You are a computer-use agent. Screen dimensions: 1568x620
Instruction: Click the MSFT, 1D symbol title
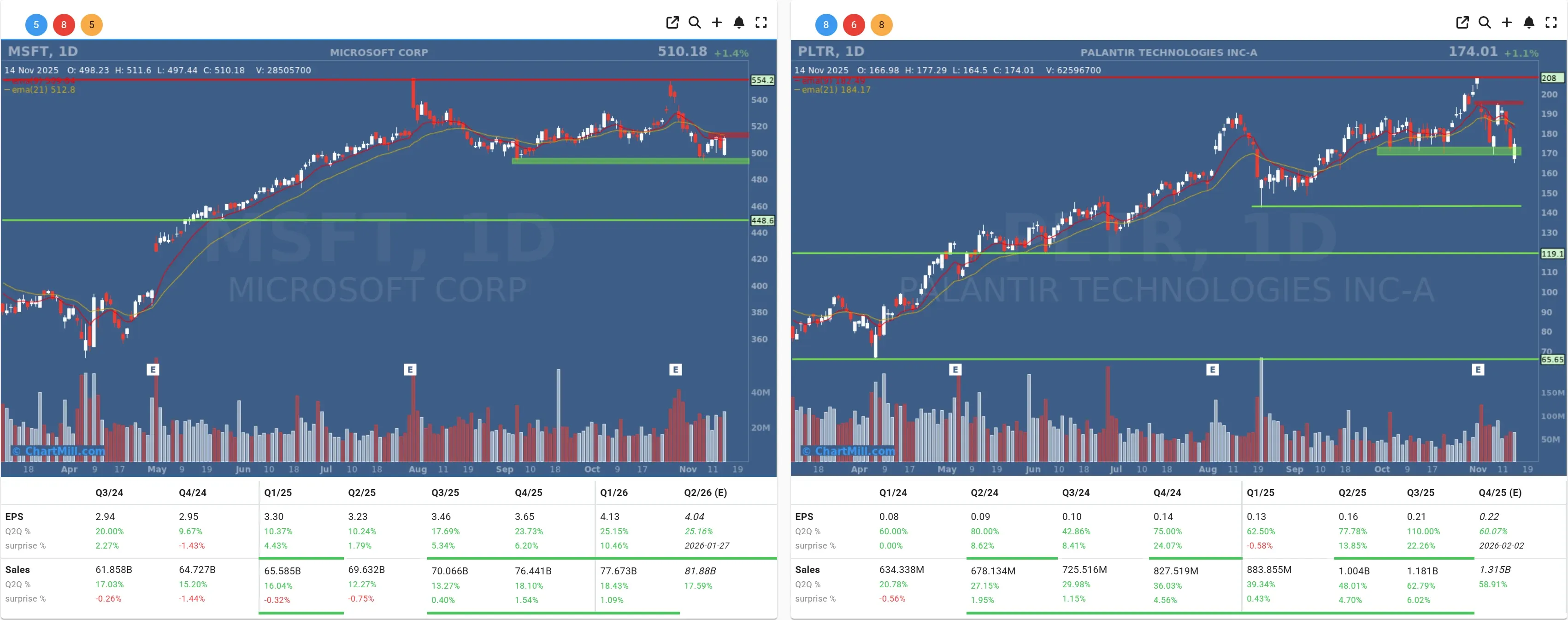43,52
